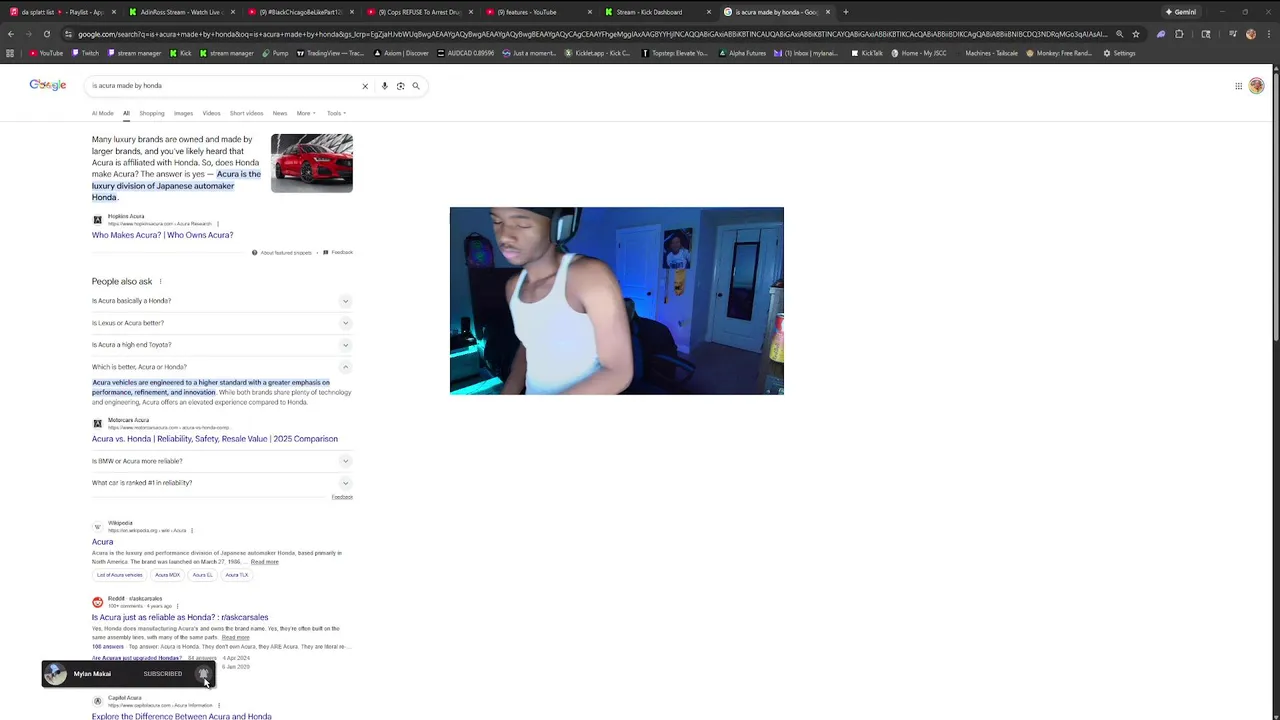Open the Kick bookmark
This screenshot has width=1280, height=720.
181,53
